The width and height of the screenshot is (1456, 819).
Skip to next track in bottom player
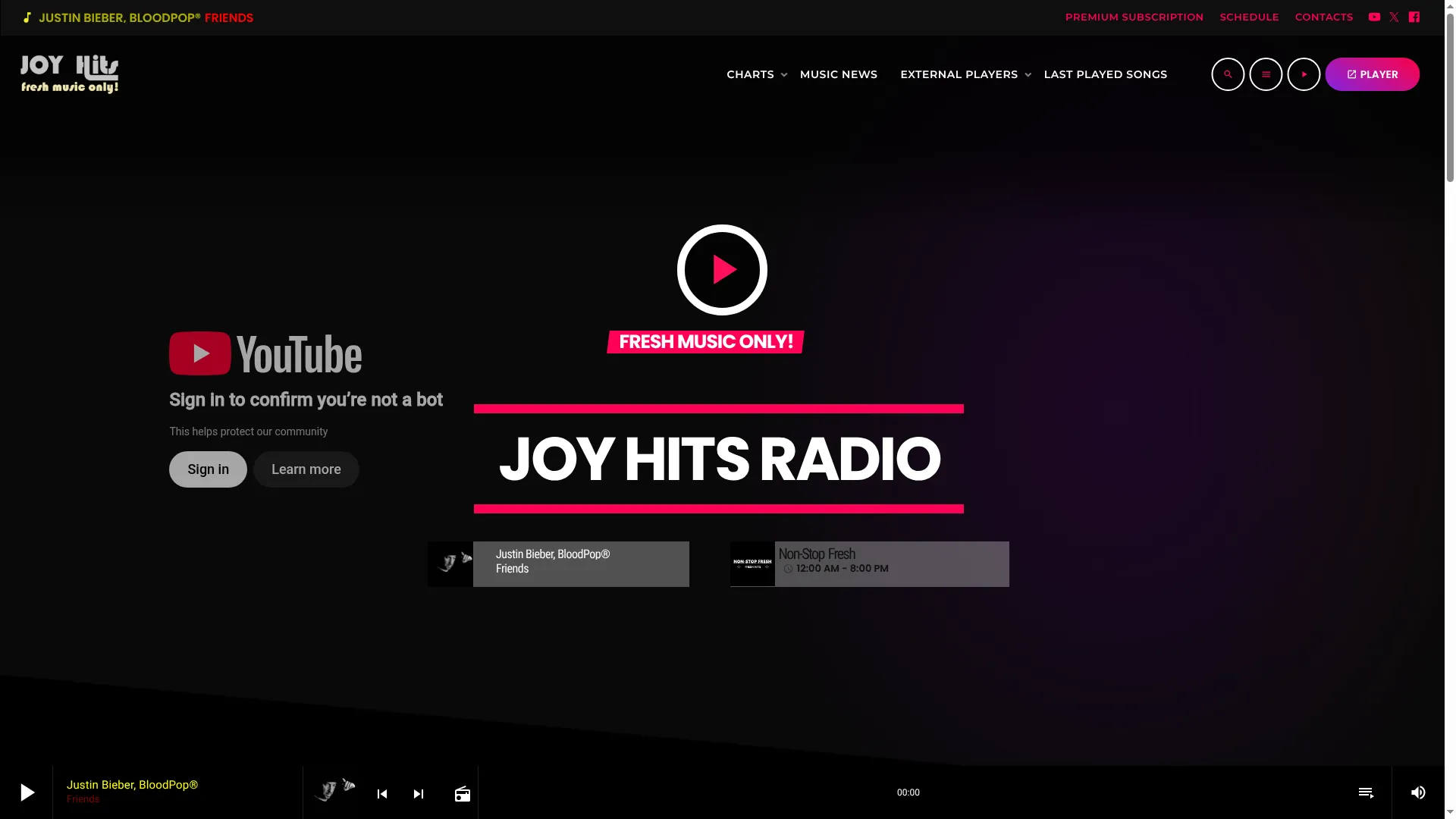(419, 793)
